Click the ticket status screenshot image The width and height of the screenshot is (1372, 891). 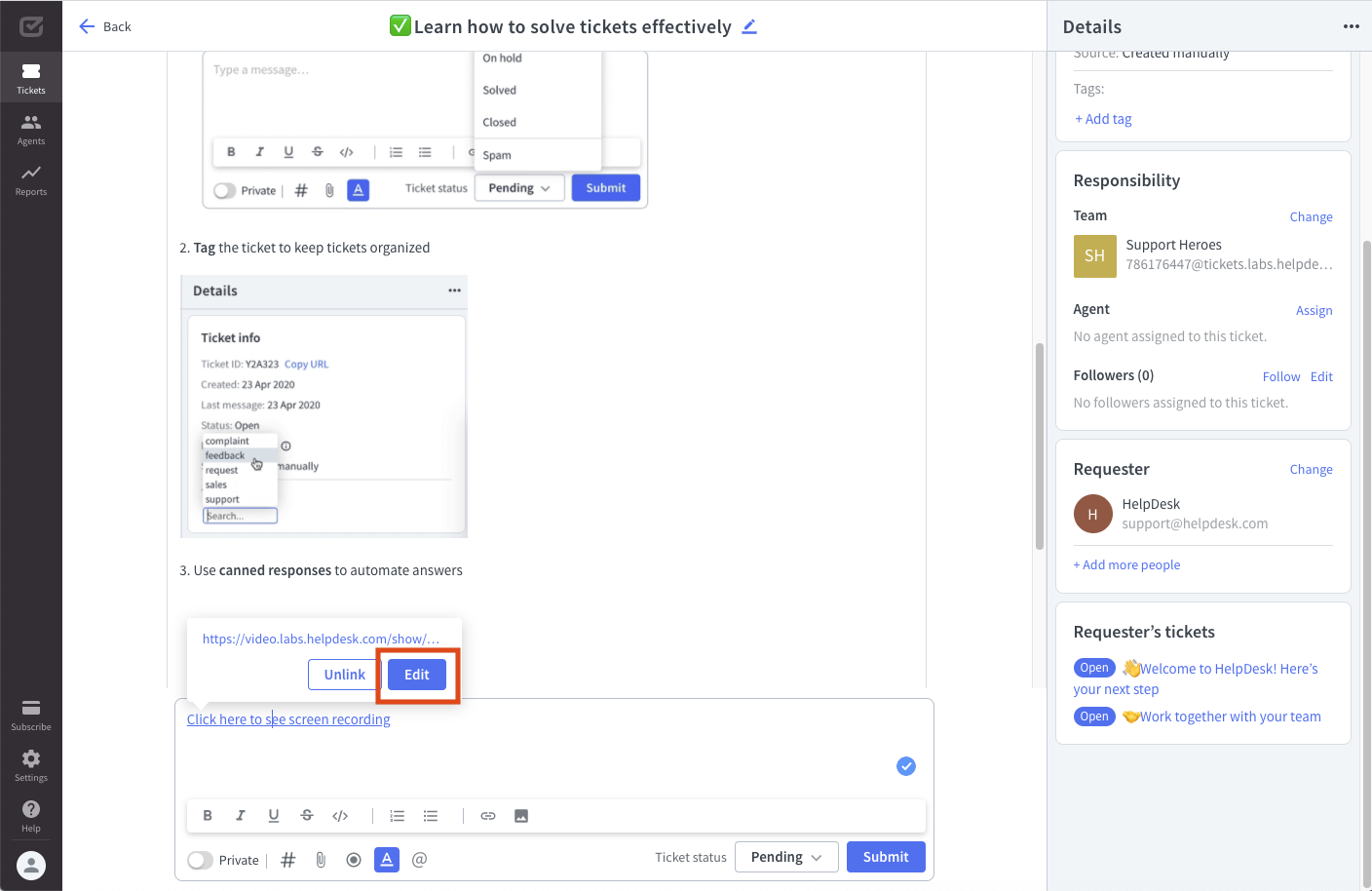click(425, 129)
